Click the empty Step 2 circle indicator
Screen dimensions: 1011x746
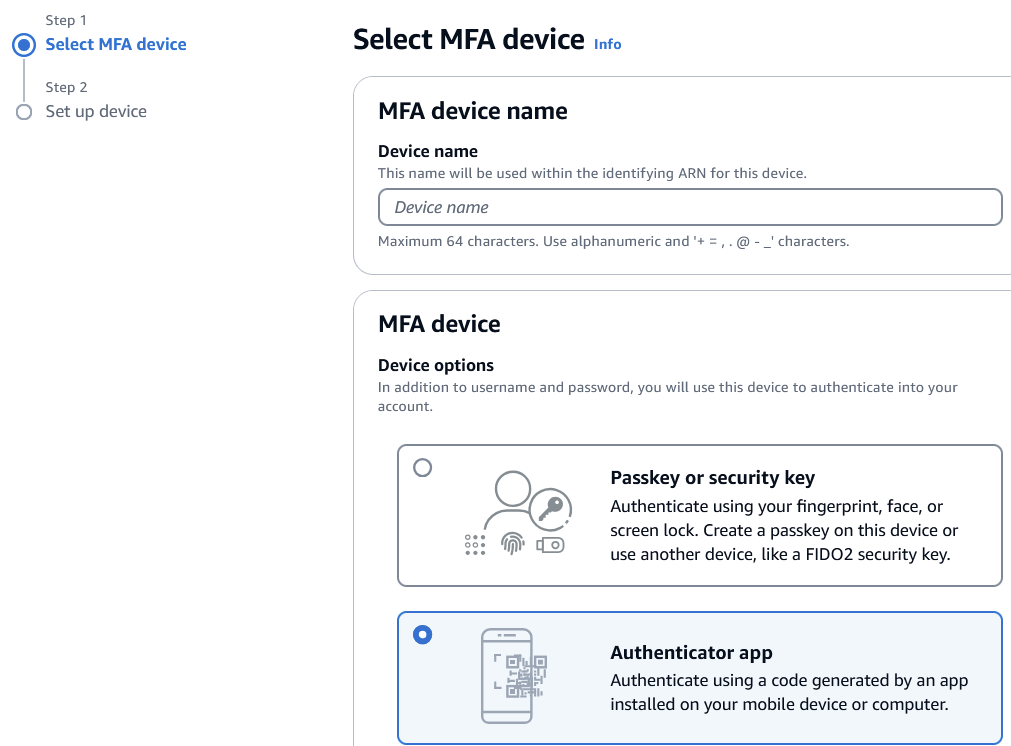[24, 112]
